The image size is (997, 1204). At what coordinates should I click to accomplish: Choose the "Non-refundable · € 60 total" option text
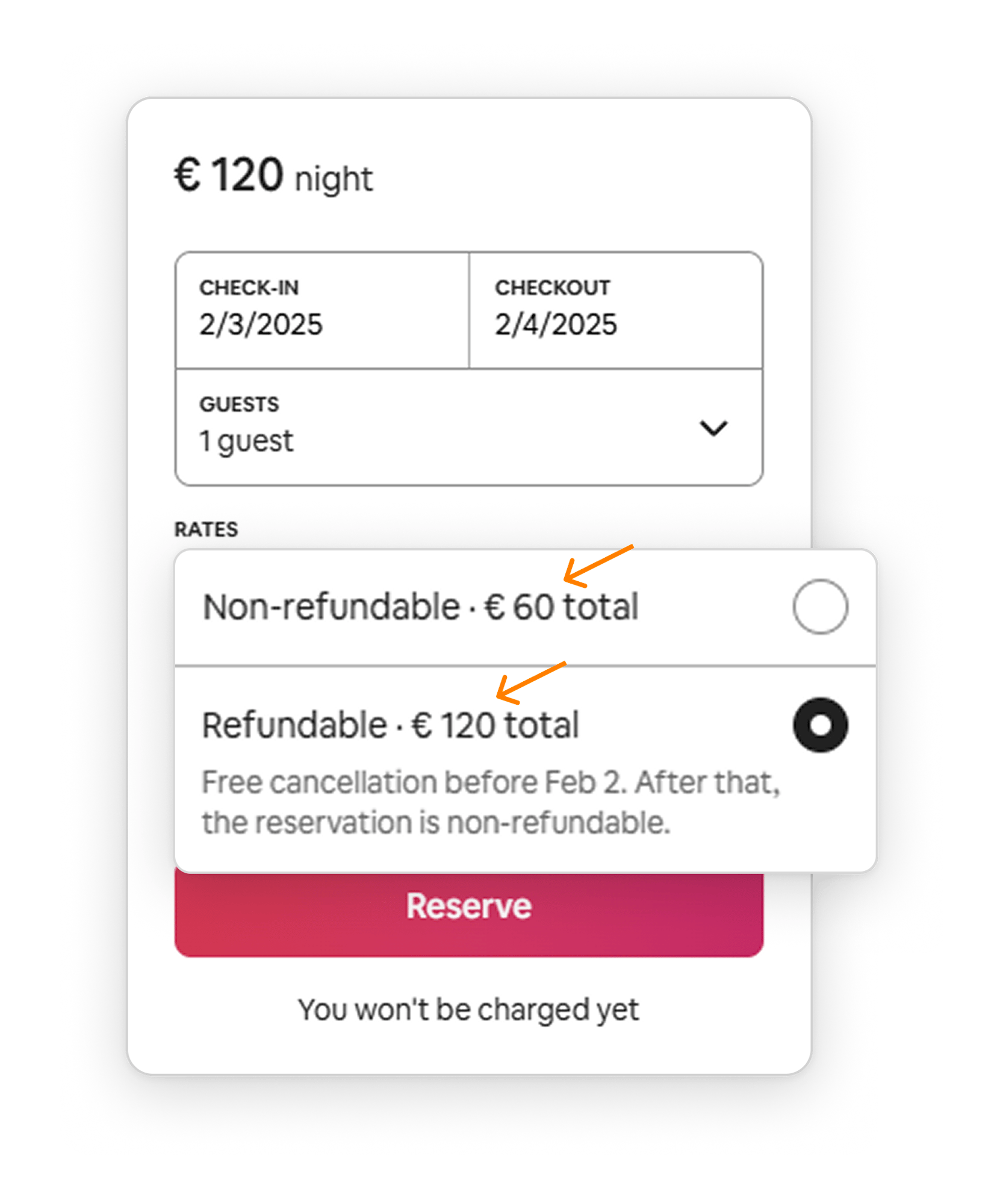coord(420,607)
